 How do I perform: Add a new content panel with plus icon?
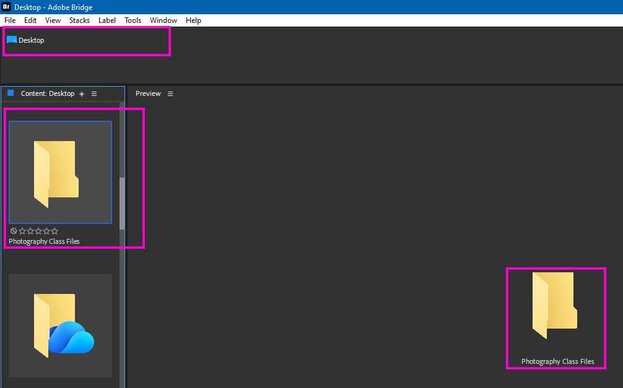82,94
